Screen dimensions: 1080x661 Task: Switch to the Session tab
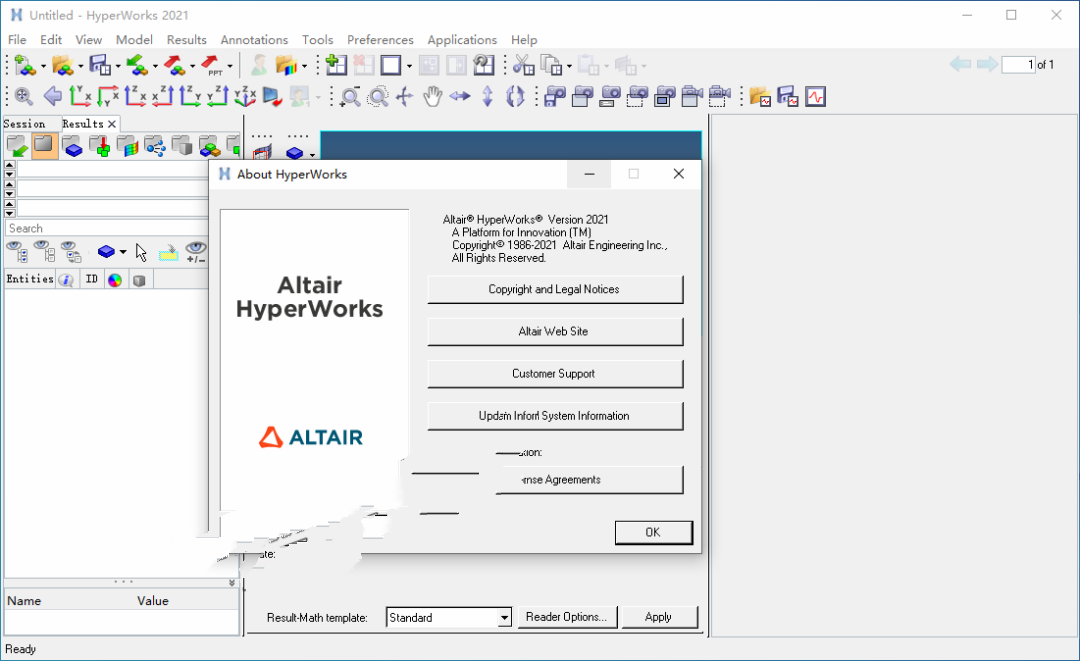tap(25, 124)
